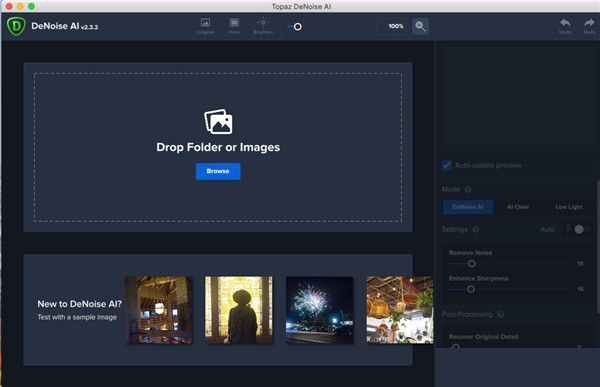Click the Recover Original Detail slider handle
This screenshot has width=600, height=387.
(x=455, y=346)
